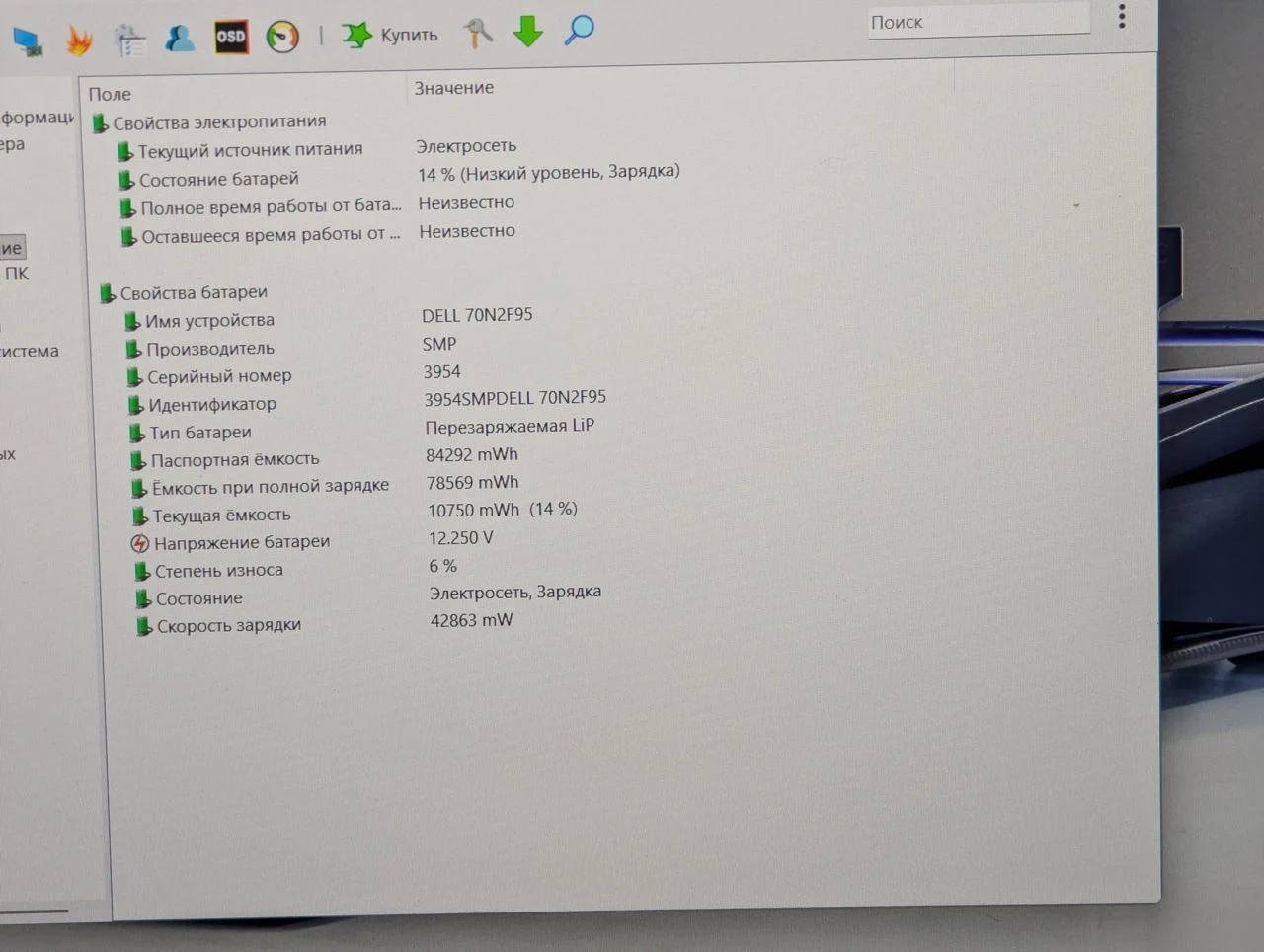Image resolution: width=1264 pixels, height=952 pixels.
Task: Click battery icon next to Степень износа
Action: 142,571
